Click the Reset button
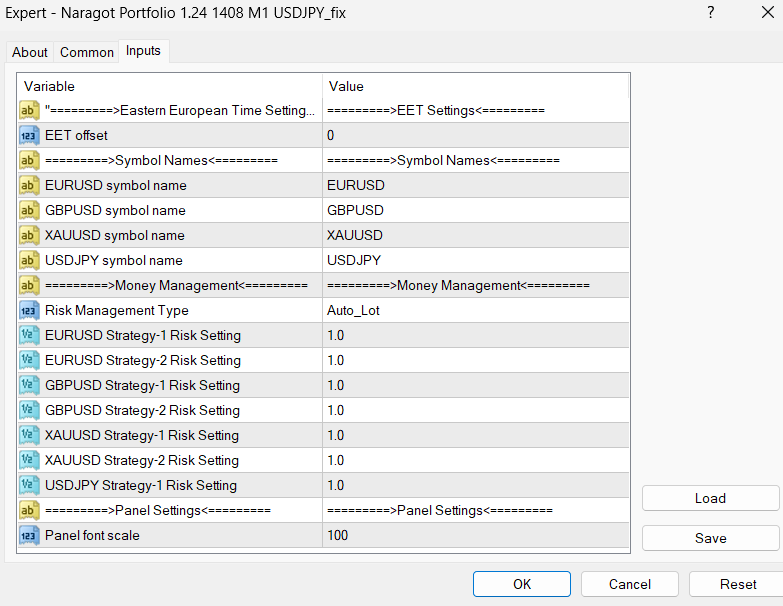This screenshot has width=783, height=606. click(x=738, y=584)
